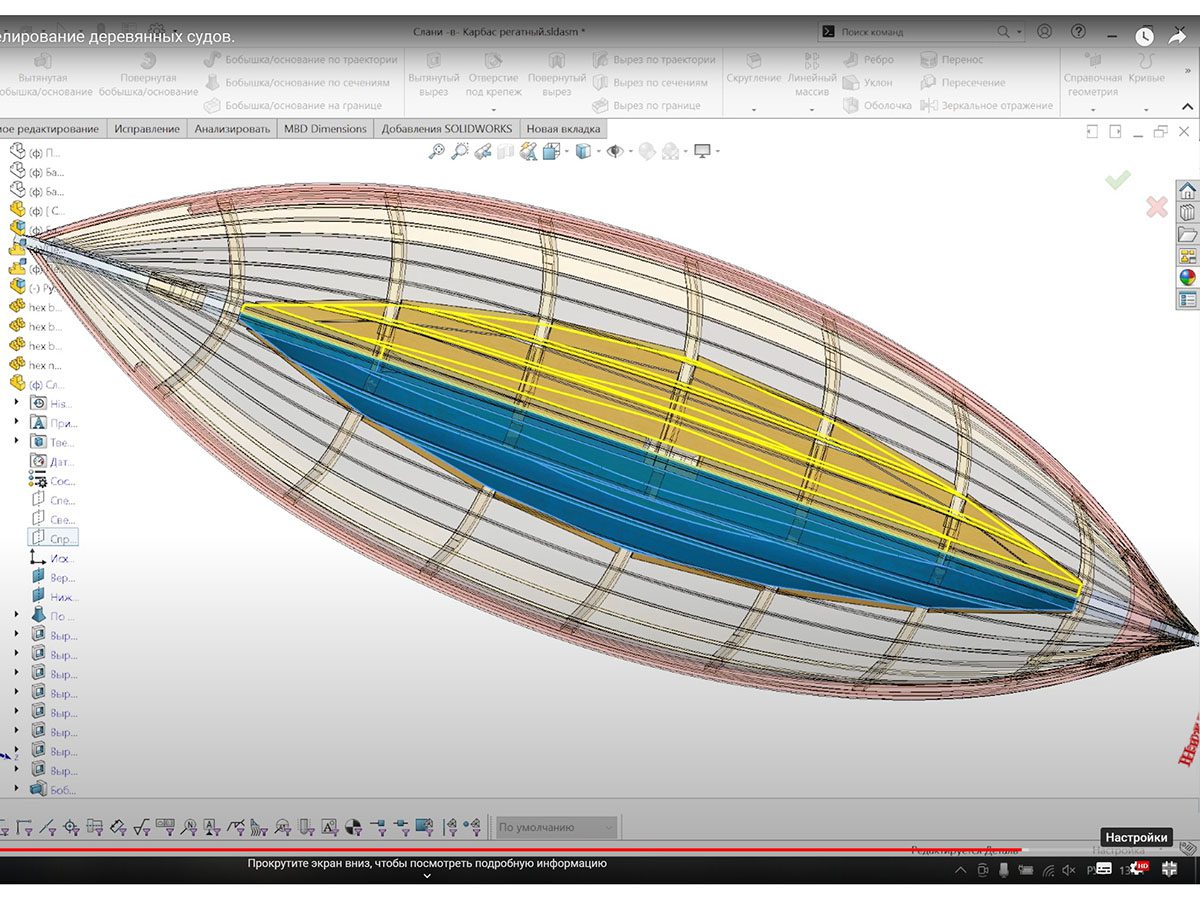Open the Добавления SOLIDWORKS tab
Image resolution: width=1200 pixels, height=900 pixels.
[x=446, y=129]
